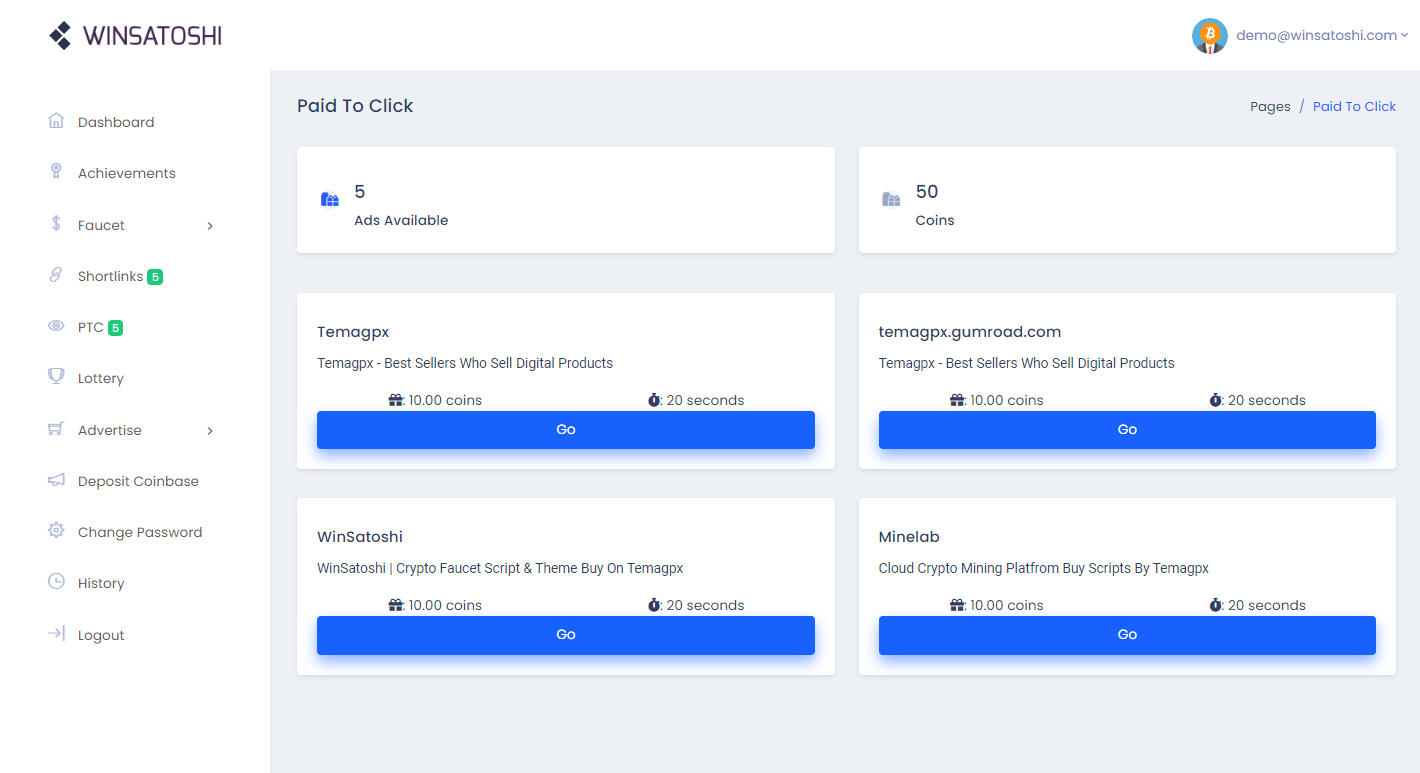Viewport: 1420px width, 773px height.
Task: Click the Pages breadcrumb link
Action: point(1270,106)
